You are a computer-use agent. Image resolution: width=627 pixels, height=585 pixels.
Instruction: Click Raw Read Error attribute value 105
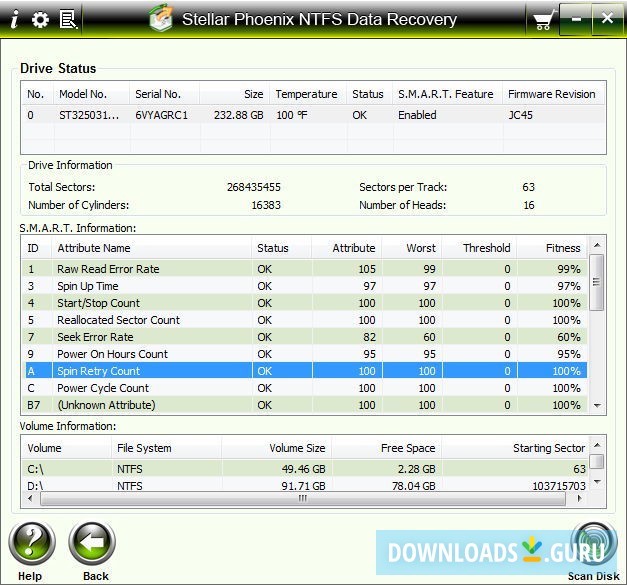tap(367, 269)
